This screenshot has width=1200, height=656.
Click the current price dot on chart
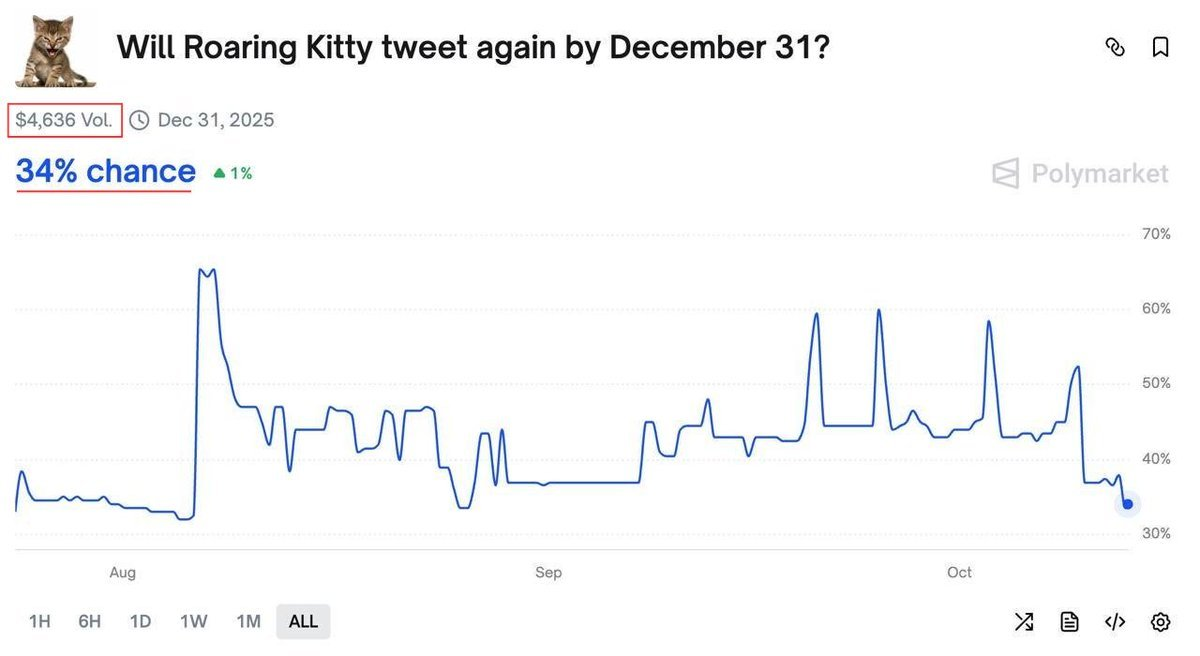[x=1128, y=504]
